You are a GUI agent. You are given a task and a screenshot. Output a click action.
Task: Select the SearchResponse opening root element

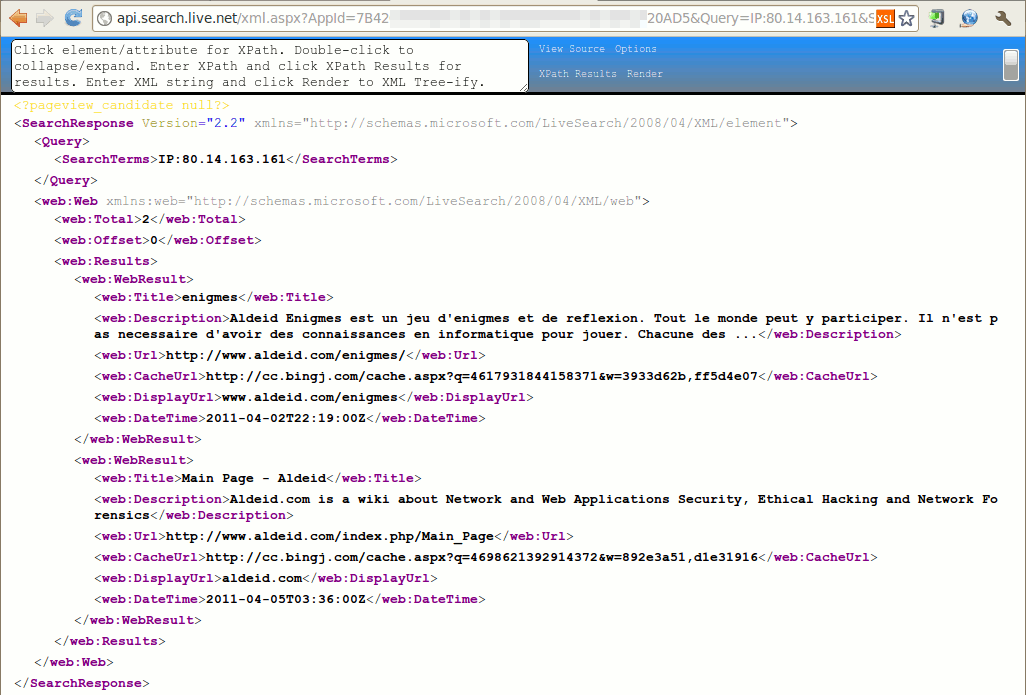(x=77, y=124)
